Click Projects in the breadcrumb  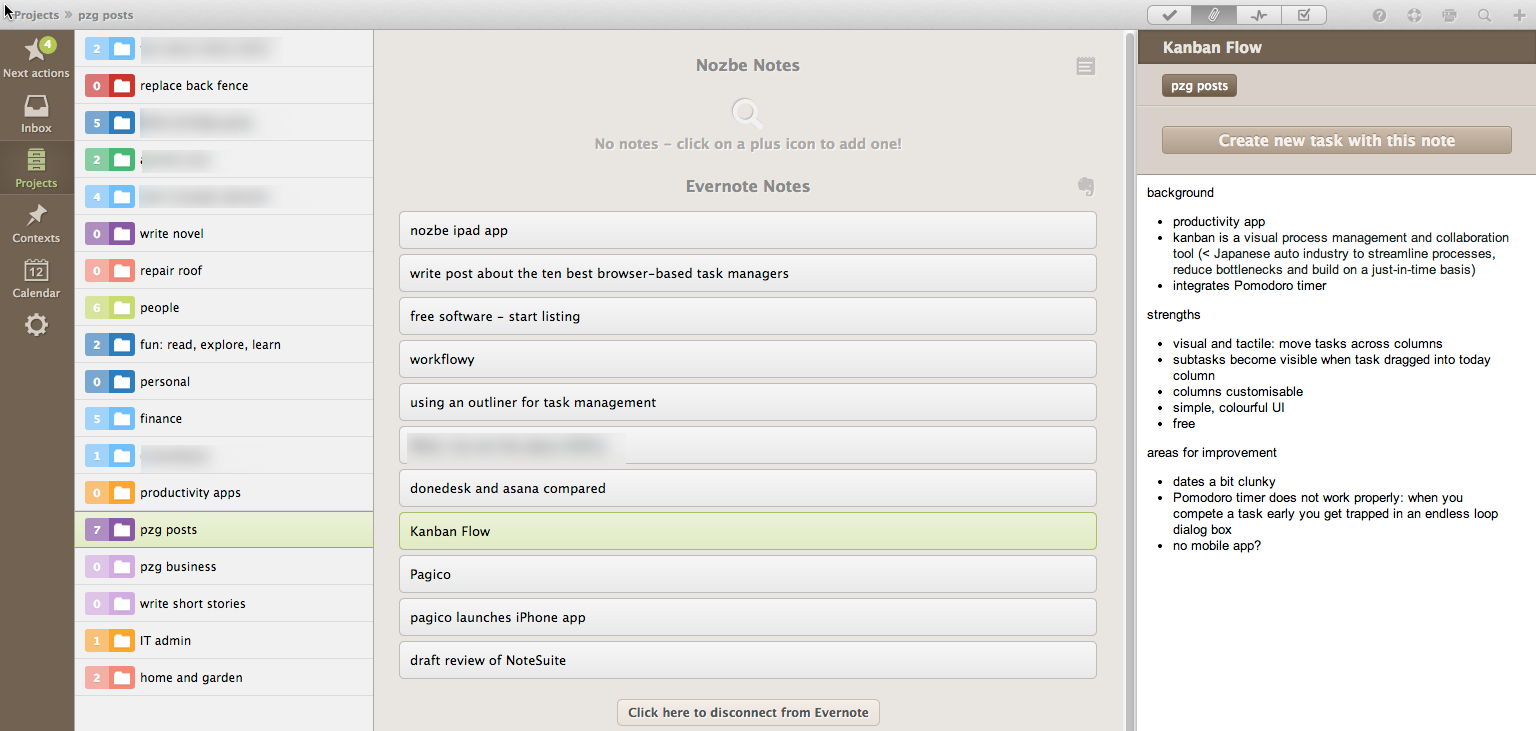coord(36,15)
